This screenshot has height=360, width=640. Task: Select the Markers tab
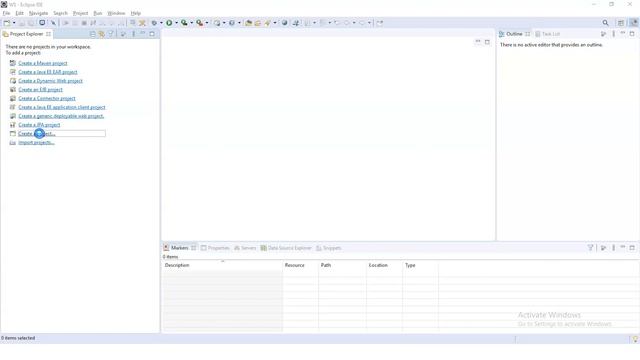point(180,248)
